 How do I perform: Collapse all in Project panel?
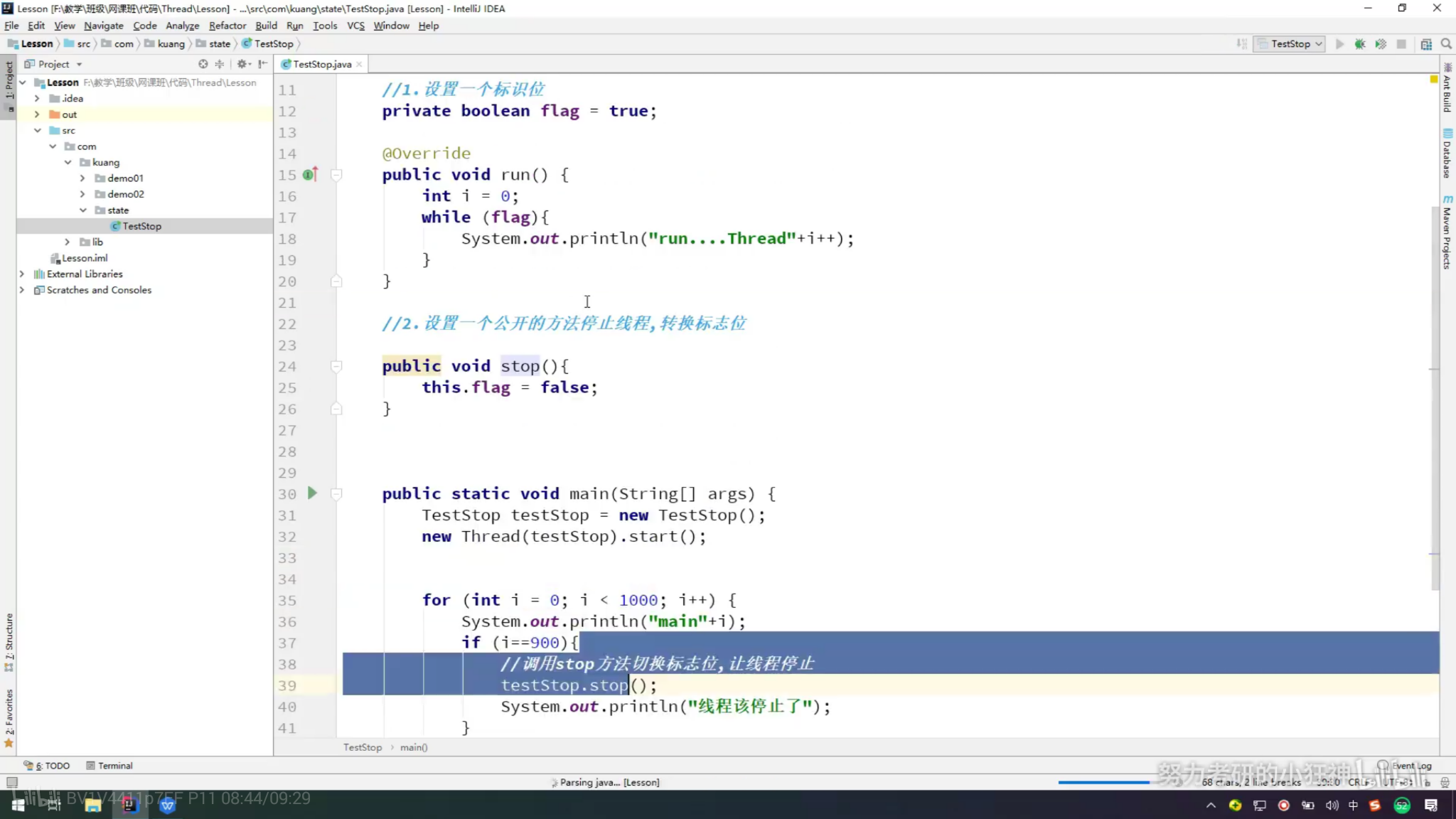(220, 64)
